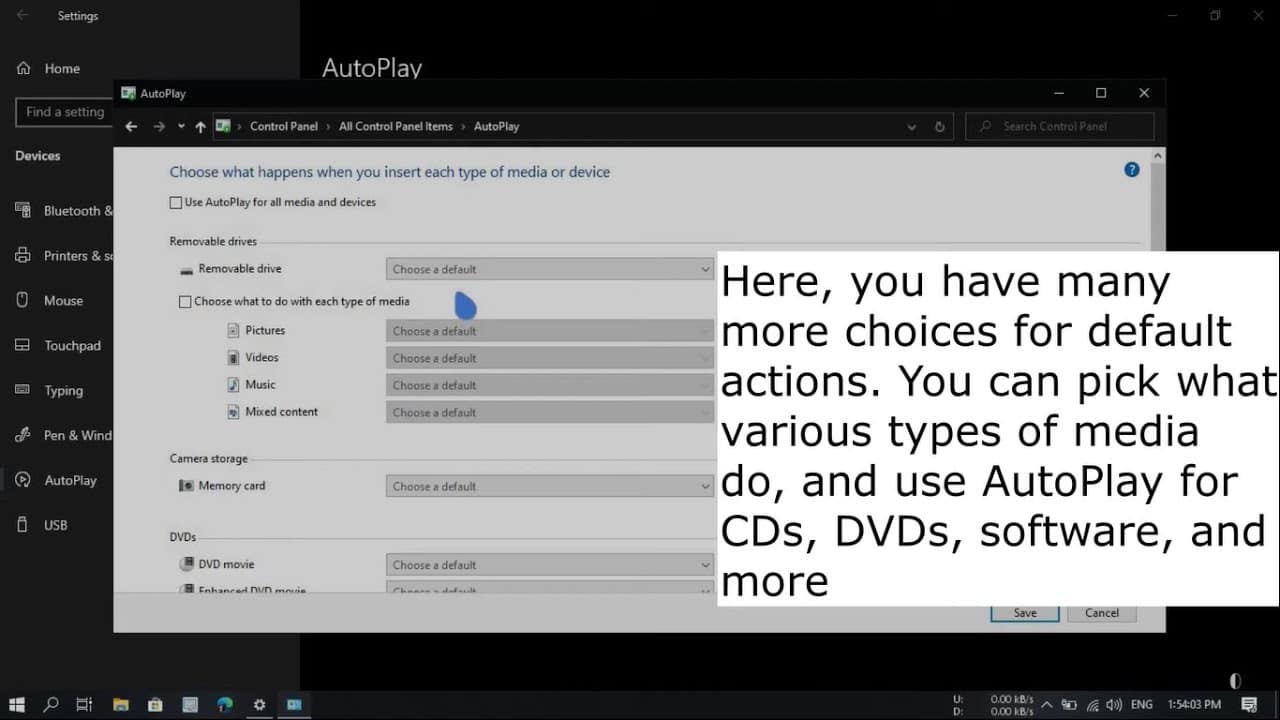
Task: Open the Windows Start menu
Action: pos(17,705)
